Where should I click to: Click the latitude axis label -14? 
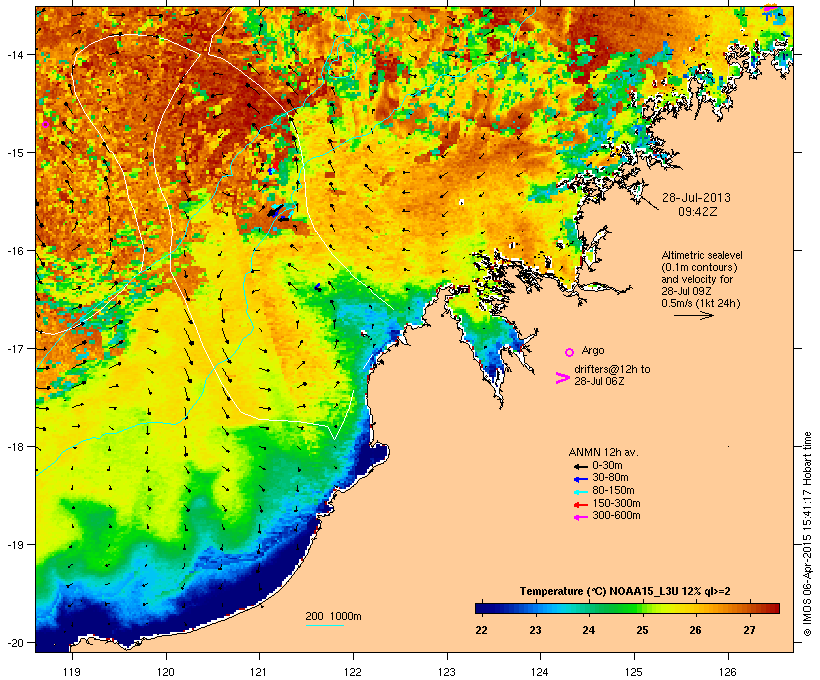(14, 54)
